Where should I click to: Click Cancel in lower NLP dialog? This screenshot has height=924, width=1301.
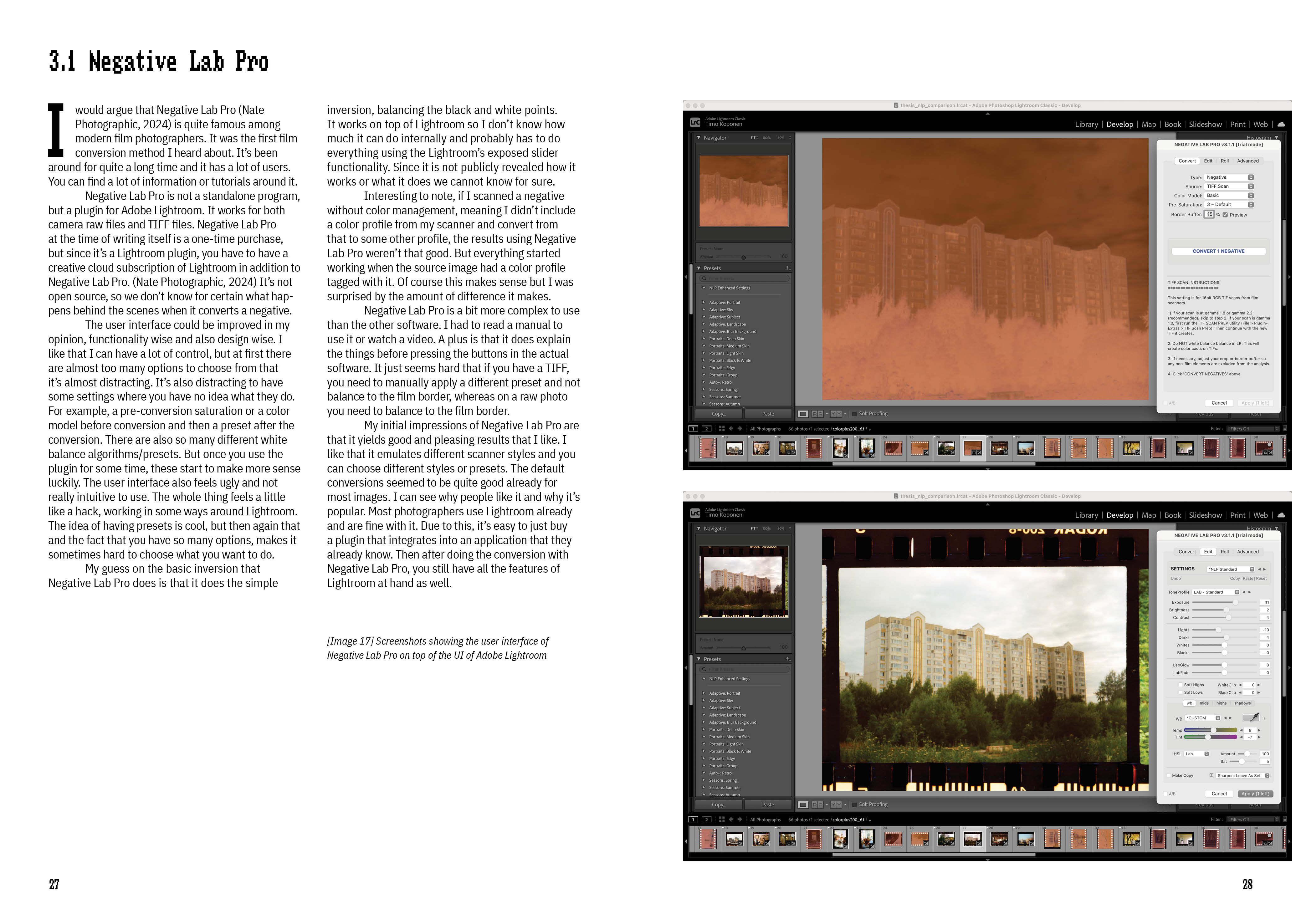click(x=1219, y=794)
